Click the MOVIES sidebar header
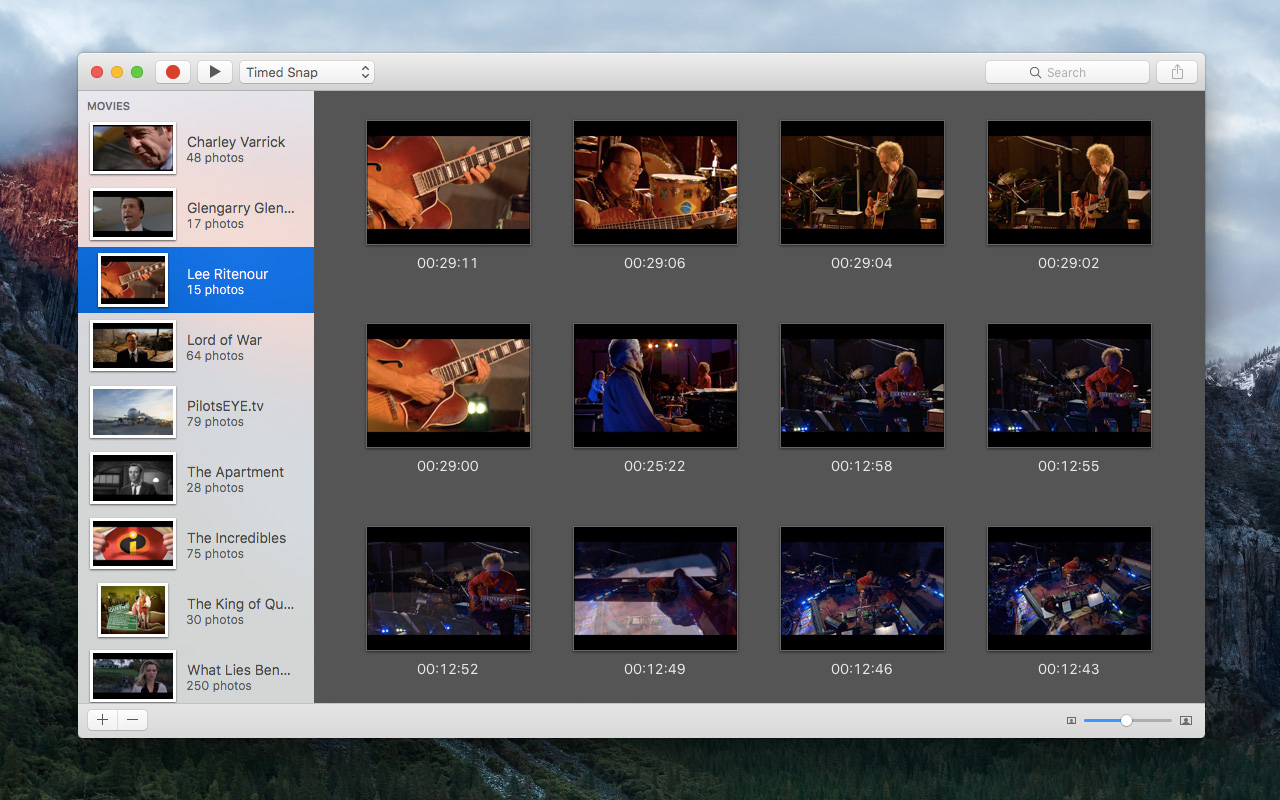The height and width of the screenshot is (800, 1280). pyautogui.click(x=108, y=106)
